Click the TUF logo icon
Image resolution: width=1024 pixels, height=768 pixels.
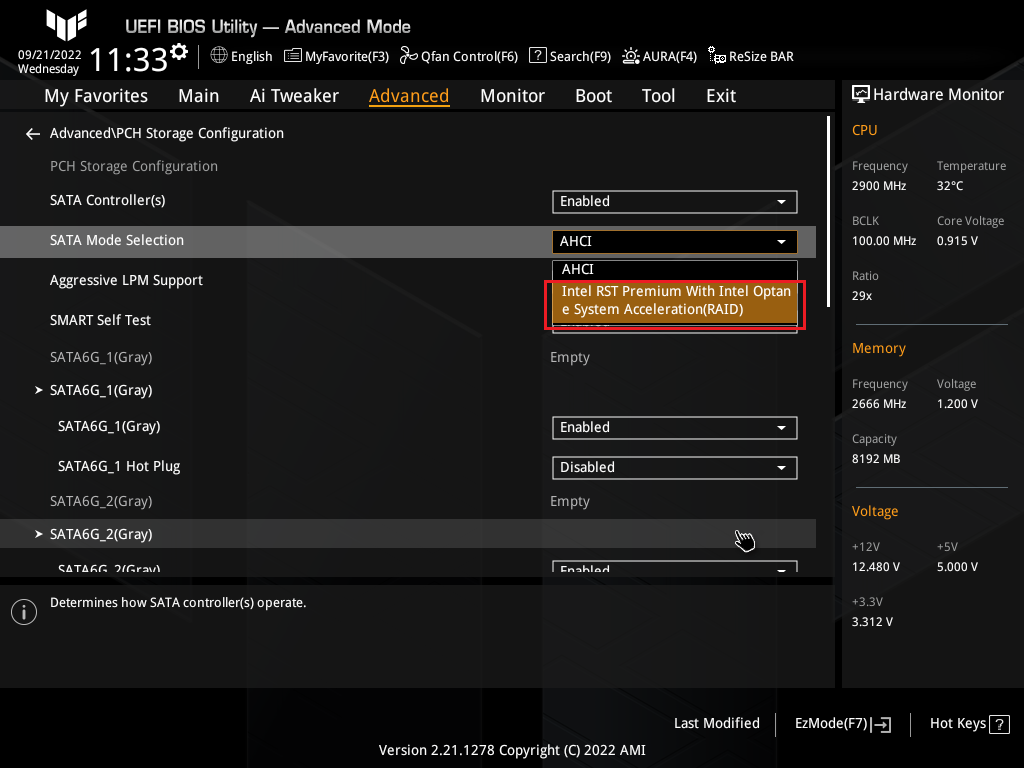[66, 25]
